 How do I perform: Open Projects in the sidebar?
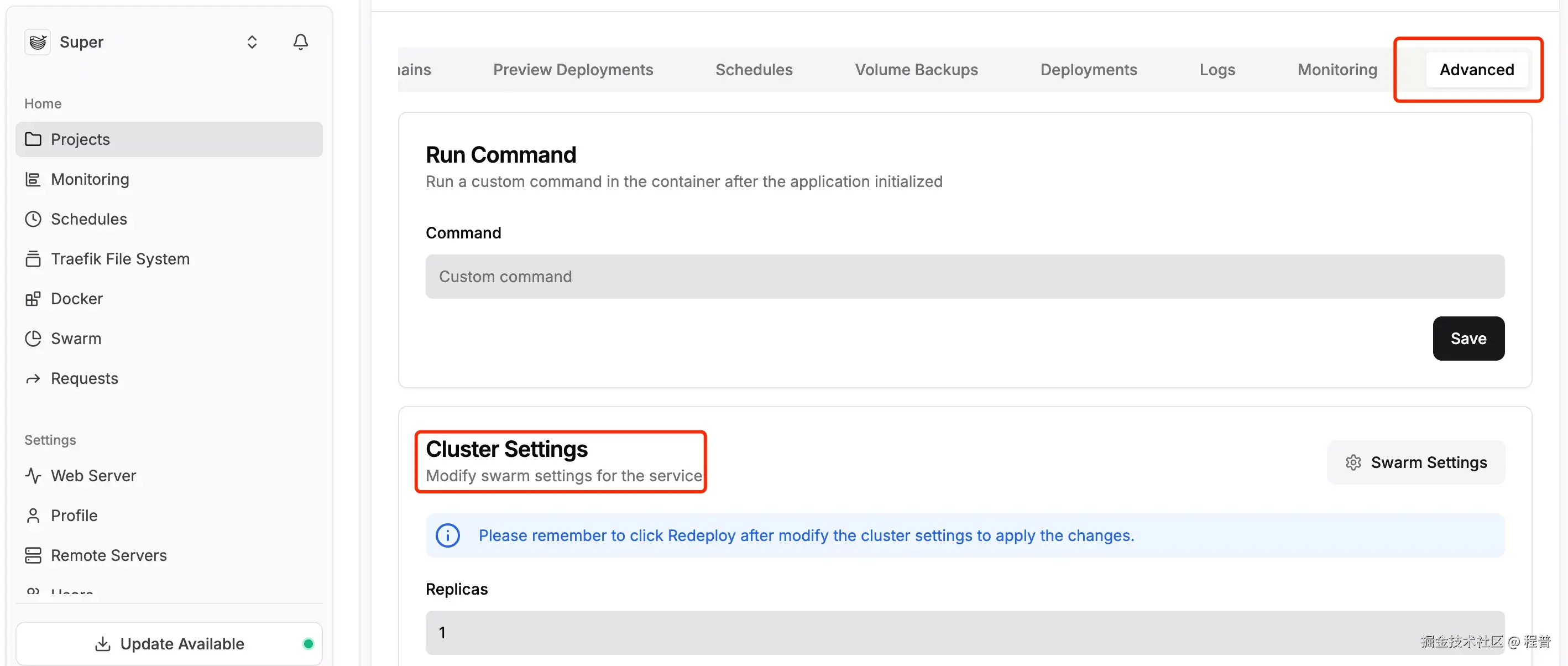point(80,139)
